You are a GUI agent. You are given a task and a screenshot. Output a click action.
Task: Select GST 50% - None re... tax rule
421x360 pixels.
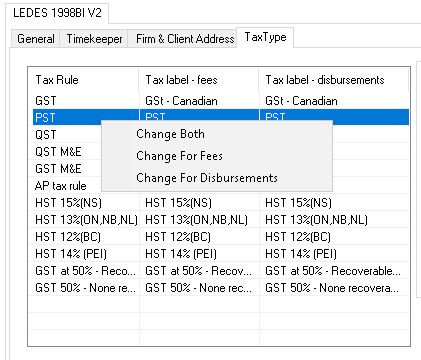click(x=85, y=288)
